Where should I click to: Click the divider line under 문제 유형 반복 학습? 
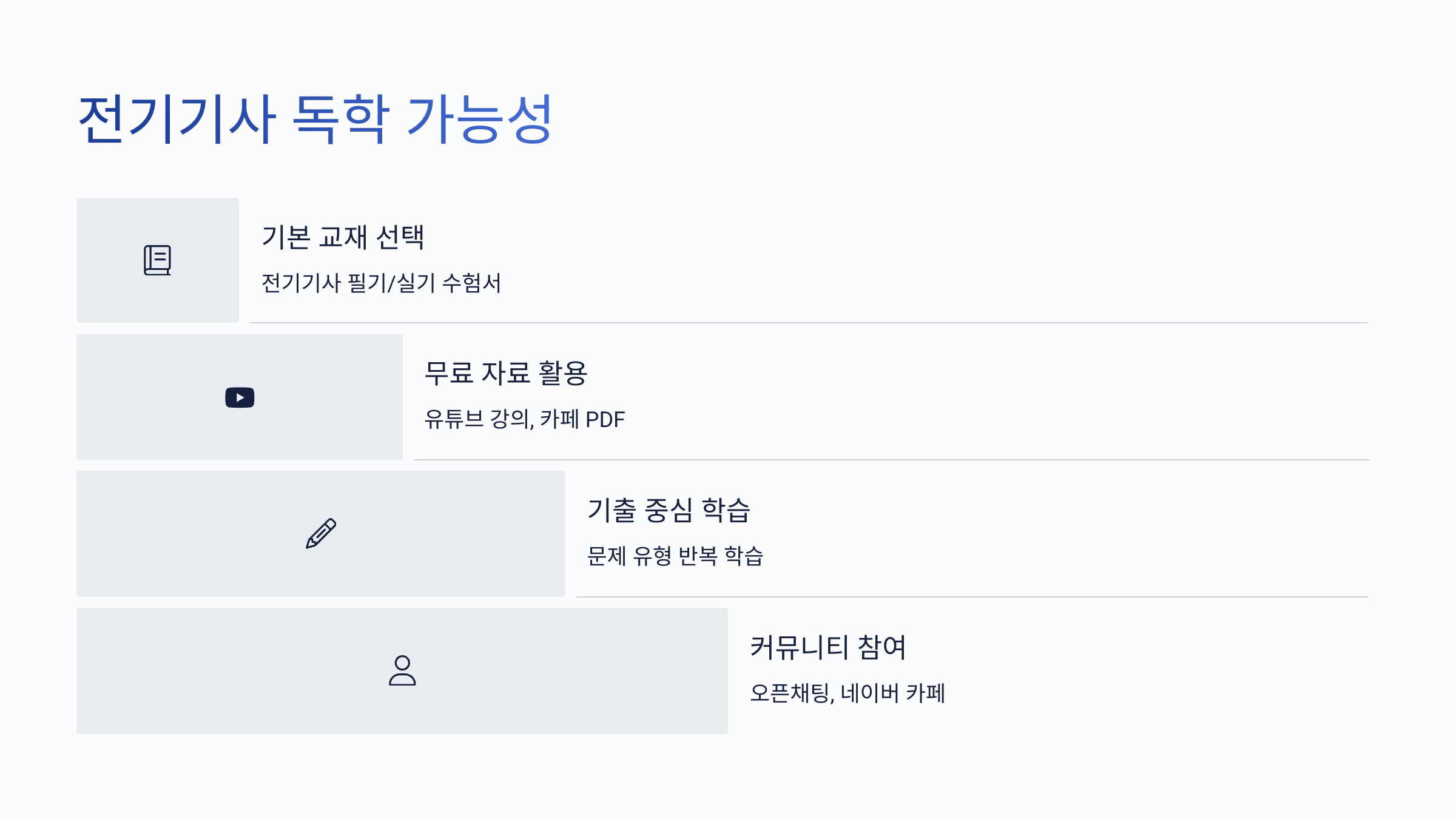pyautogui.click(x=972, y=597)
